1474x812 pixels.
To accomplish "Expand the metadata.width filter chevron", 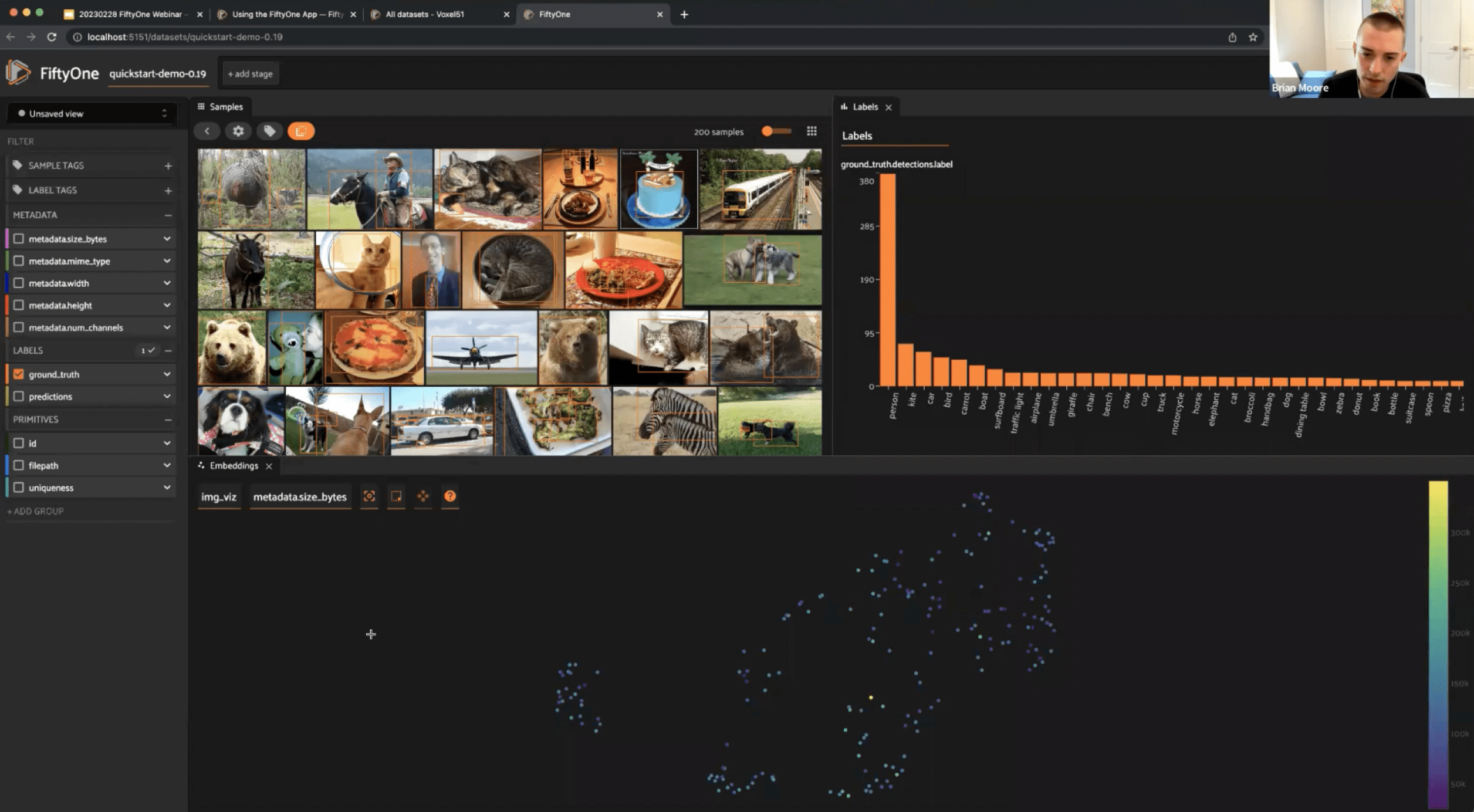I will pos(167,283).
